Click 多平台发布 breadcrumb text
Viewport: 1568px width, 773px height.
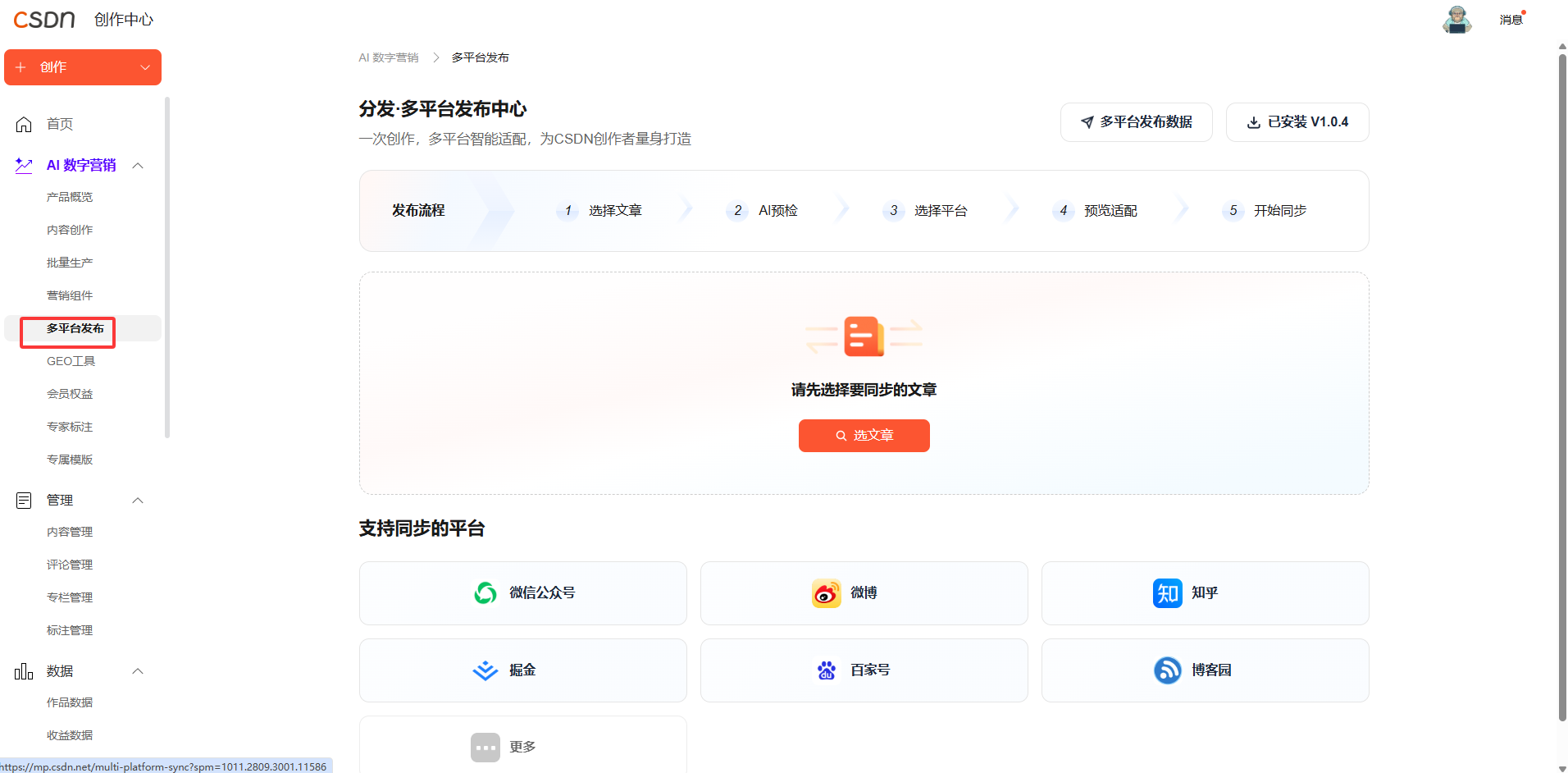[481, 57]
